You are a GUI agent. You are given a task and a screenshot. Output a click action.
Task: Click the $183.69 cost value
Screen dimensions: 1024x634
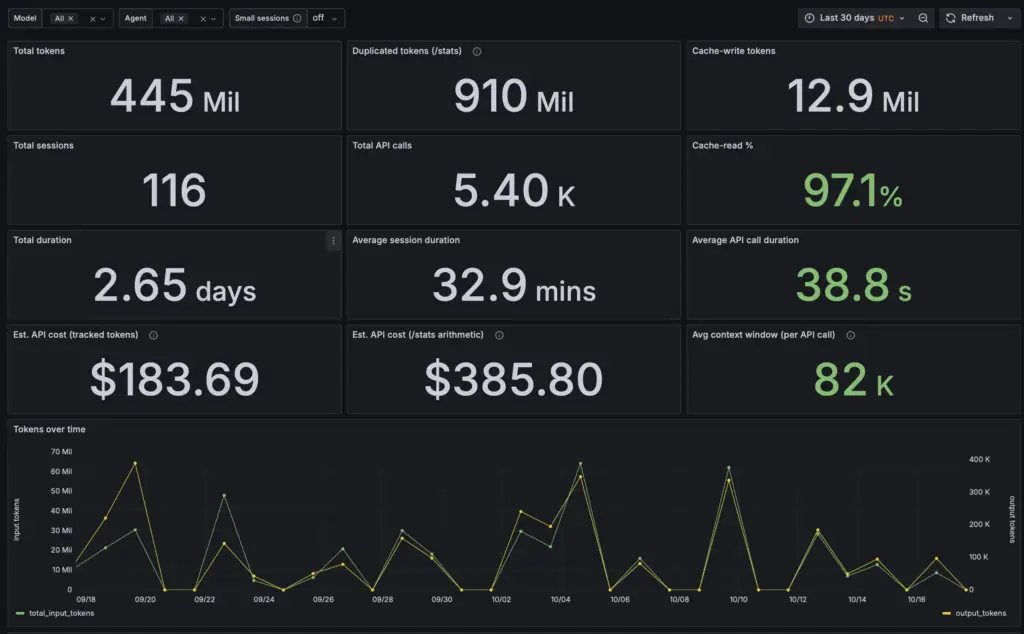[174, 379]
